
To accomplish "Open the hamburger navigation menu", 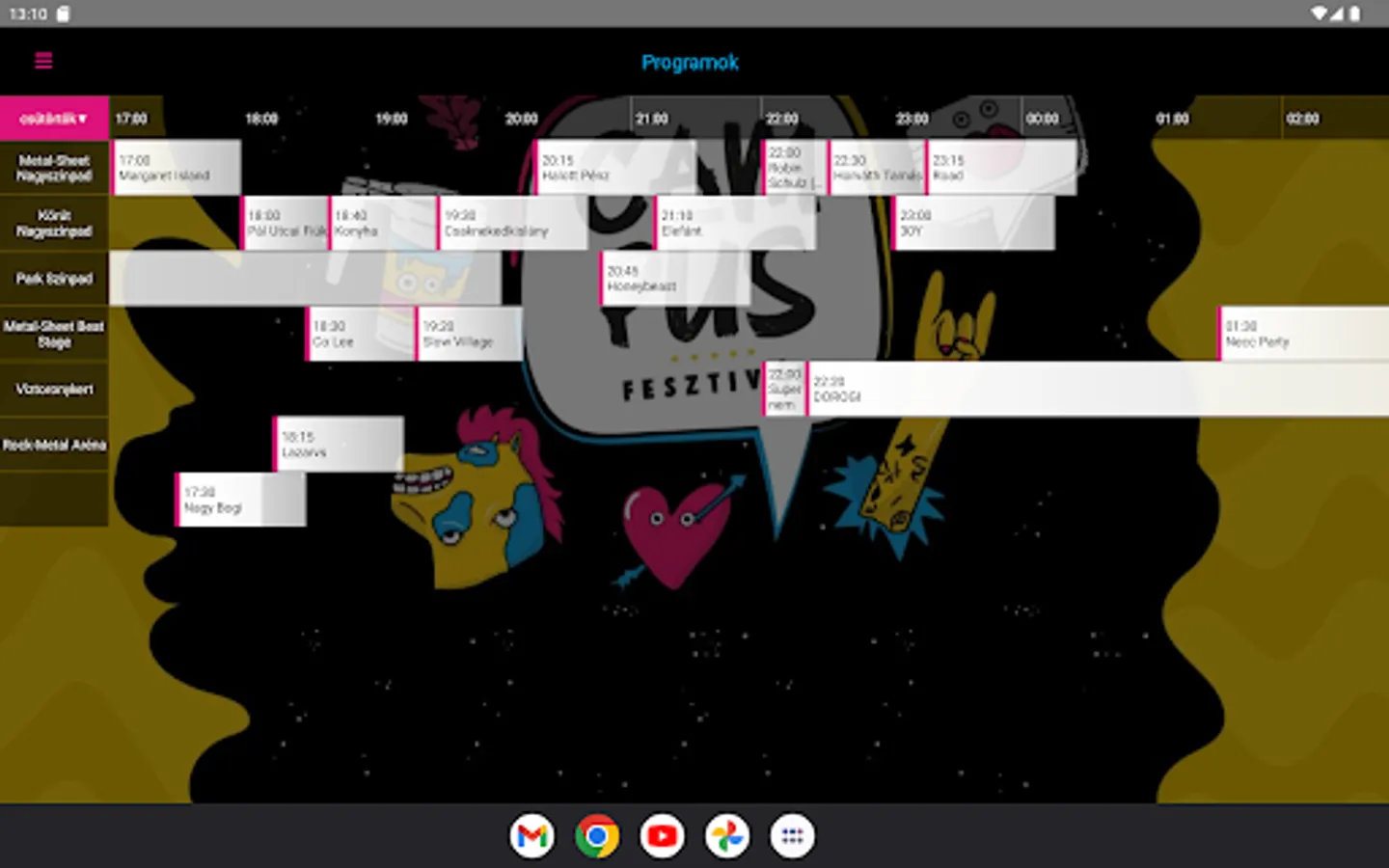I will coord(43,62).
